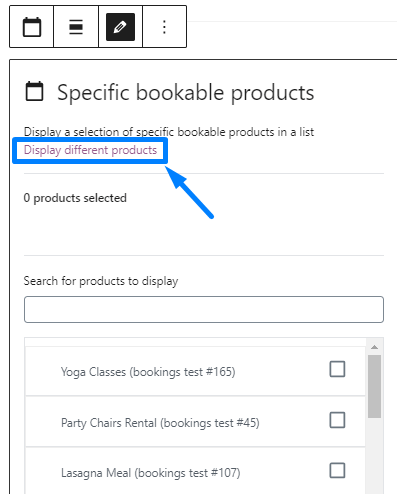Focus the product search field
The width and height of the screenshot is (397, 494).
click(204, 309)
